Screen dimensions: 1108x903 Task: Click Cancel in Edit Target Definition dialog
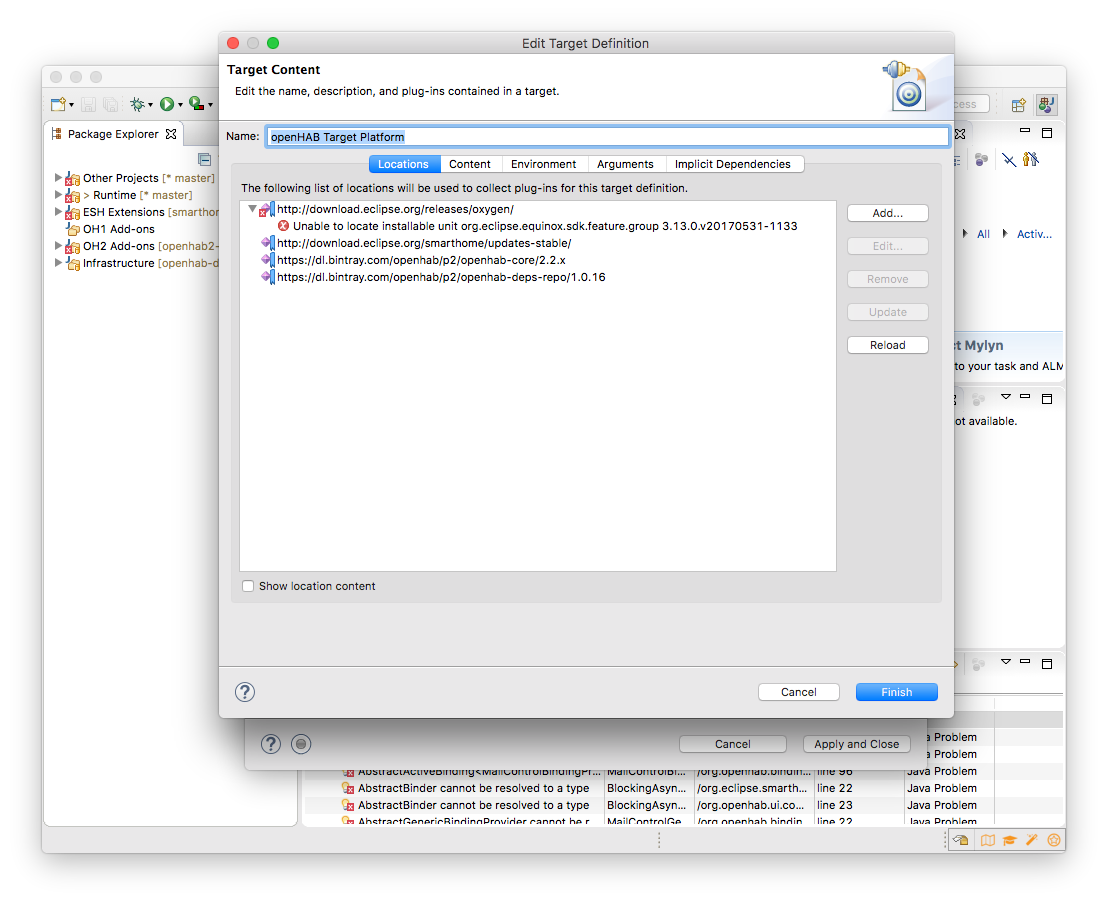click(798, 692)
